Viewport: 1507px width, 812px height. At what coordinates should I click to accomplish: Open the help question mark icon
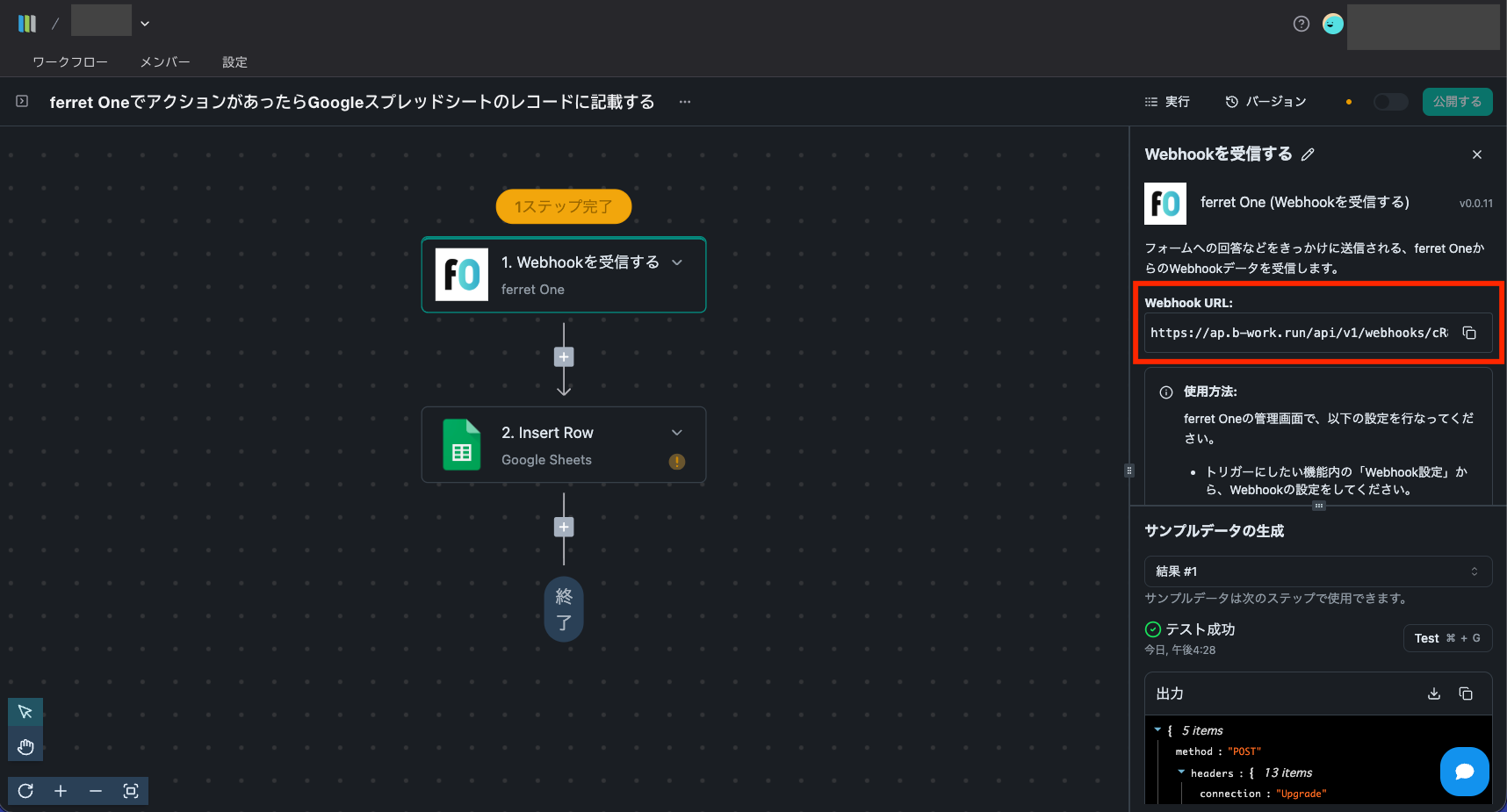tap(1301, 24)
